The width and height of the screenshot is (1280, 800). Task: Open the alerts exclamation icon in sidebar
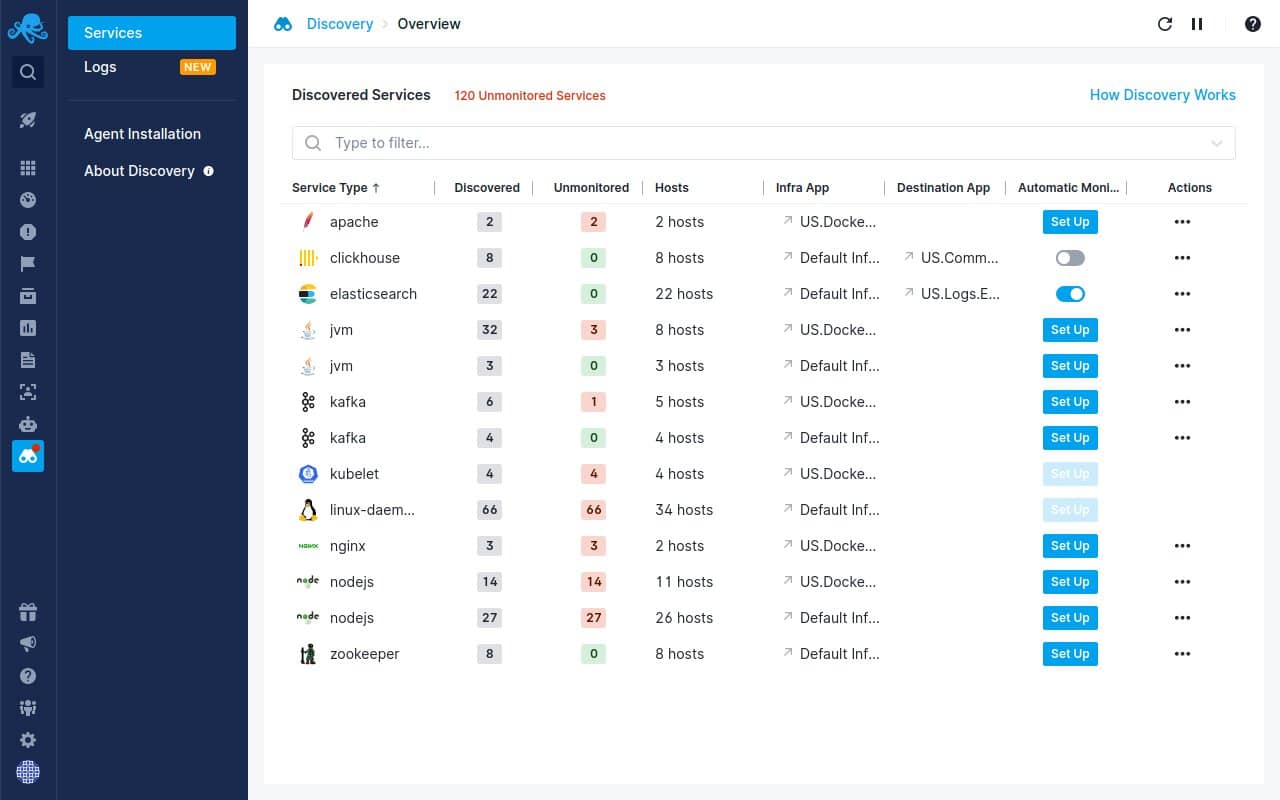pos(28,232)
